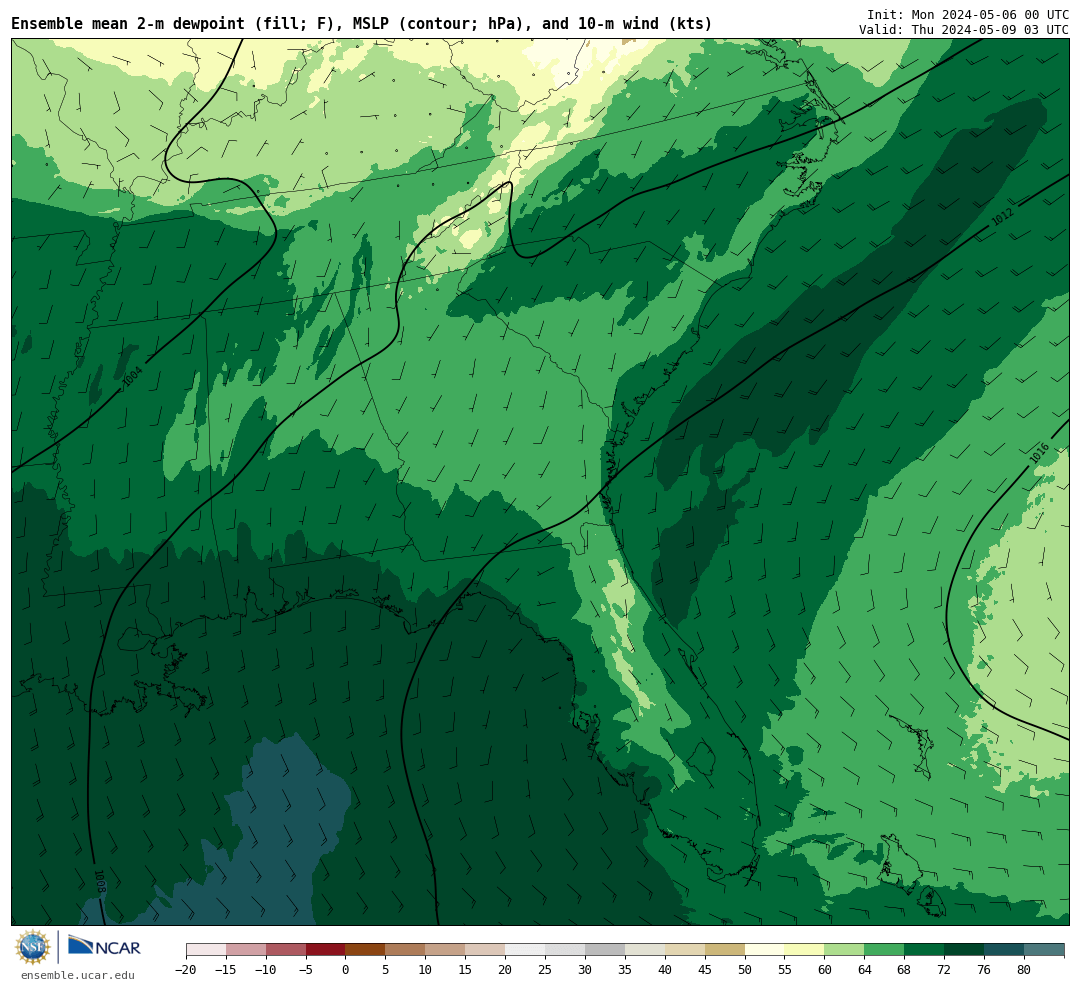Click the 1008 isobar contour label

click(100, 881)
